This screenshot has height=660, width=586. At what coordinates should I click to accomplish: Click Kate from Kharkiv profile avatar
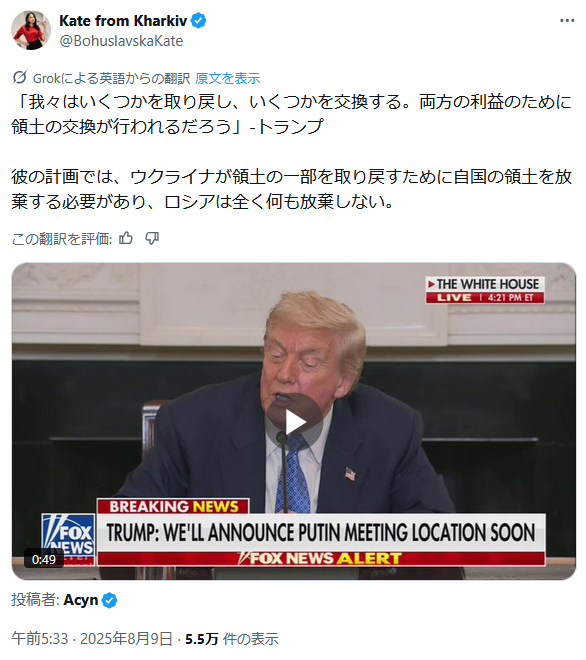tap(31, 30)
